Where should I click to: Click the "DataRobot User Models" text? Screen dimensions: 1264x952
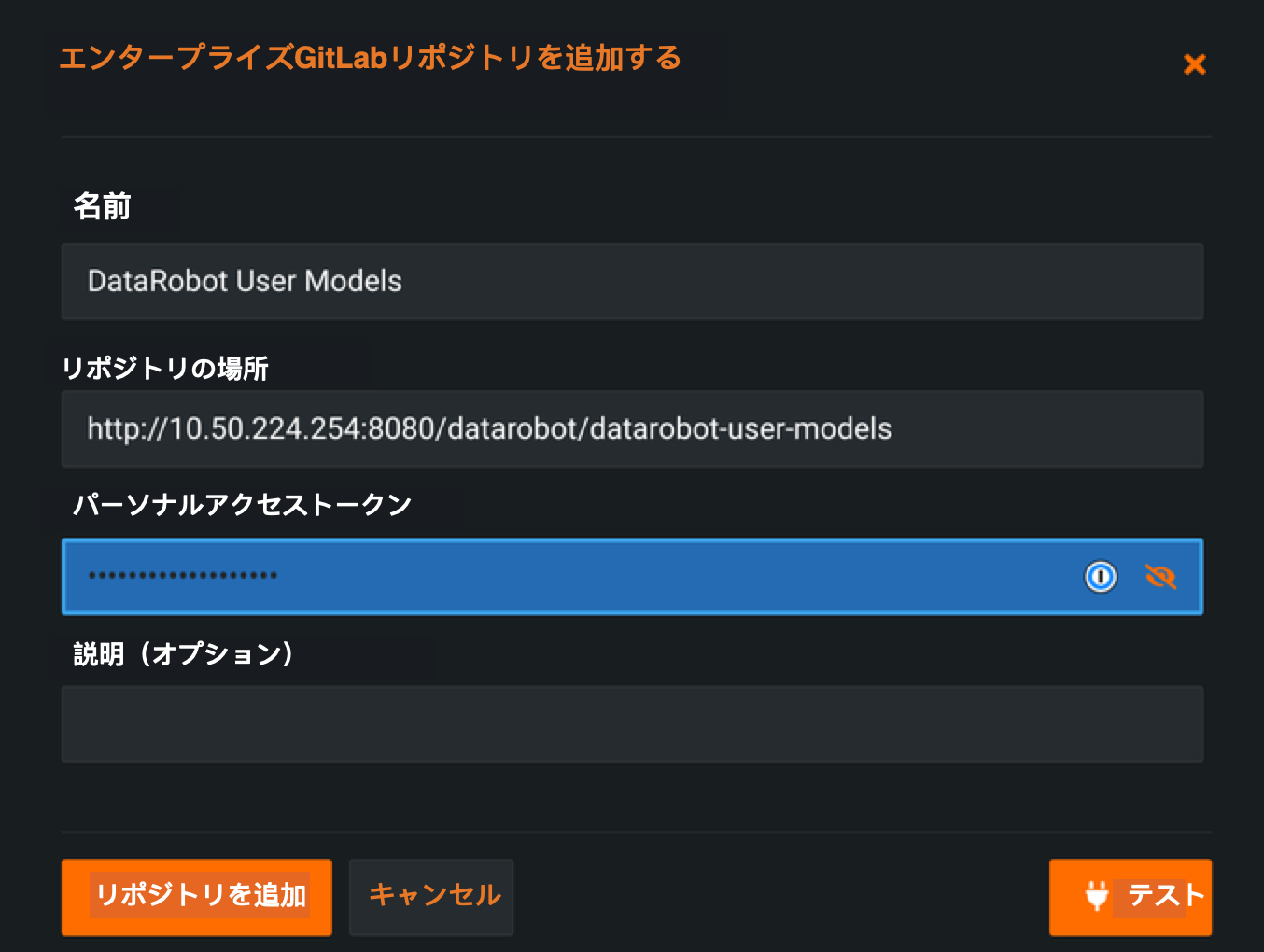[x=245, y=281]
